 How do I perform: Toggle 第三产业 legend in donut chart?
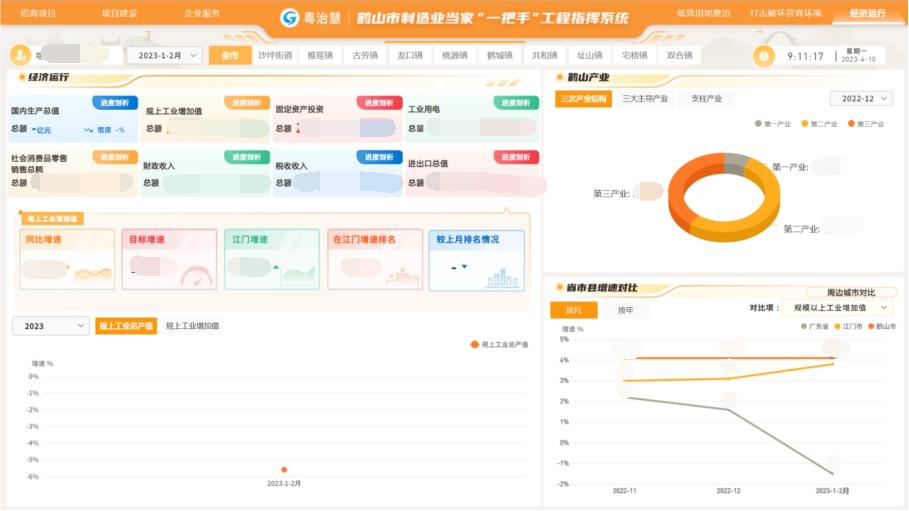pyautogui.click(x=866, y=124)
